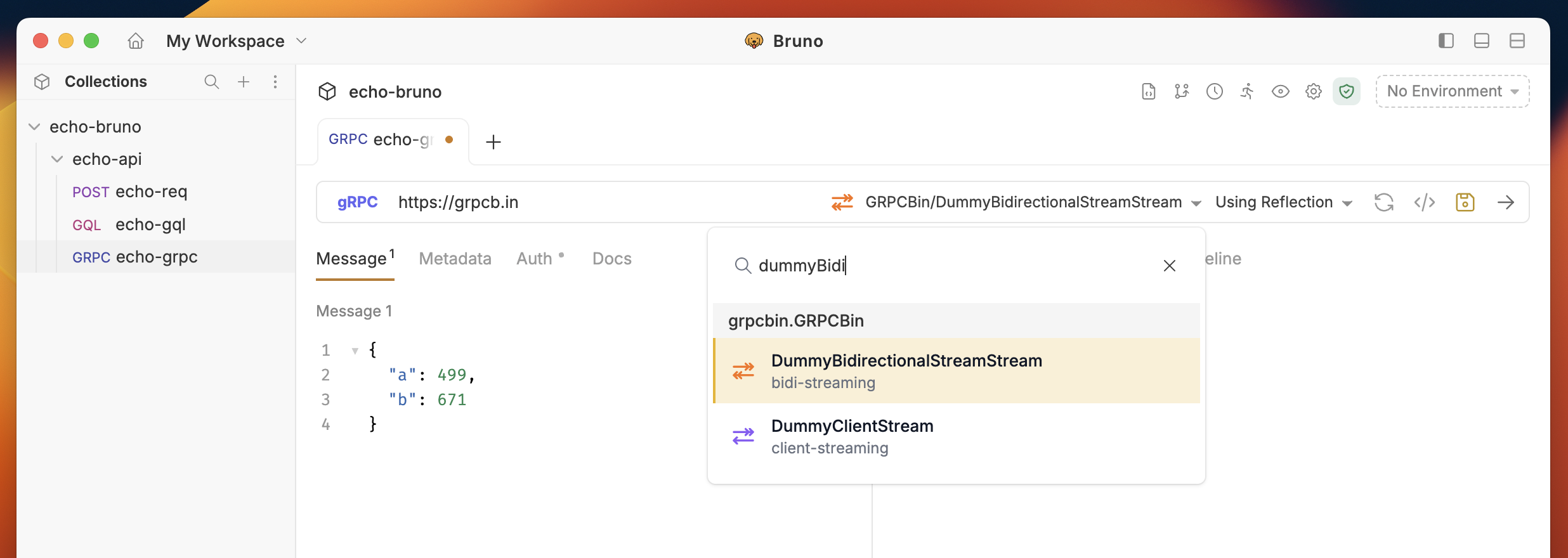Toggle the bottom panel layout icon

point(1482,41)
